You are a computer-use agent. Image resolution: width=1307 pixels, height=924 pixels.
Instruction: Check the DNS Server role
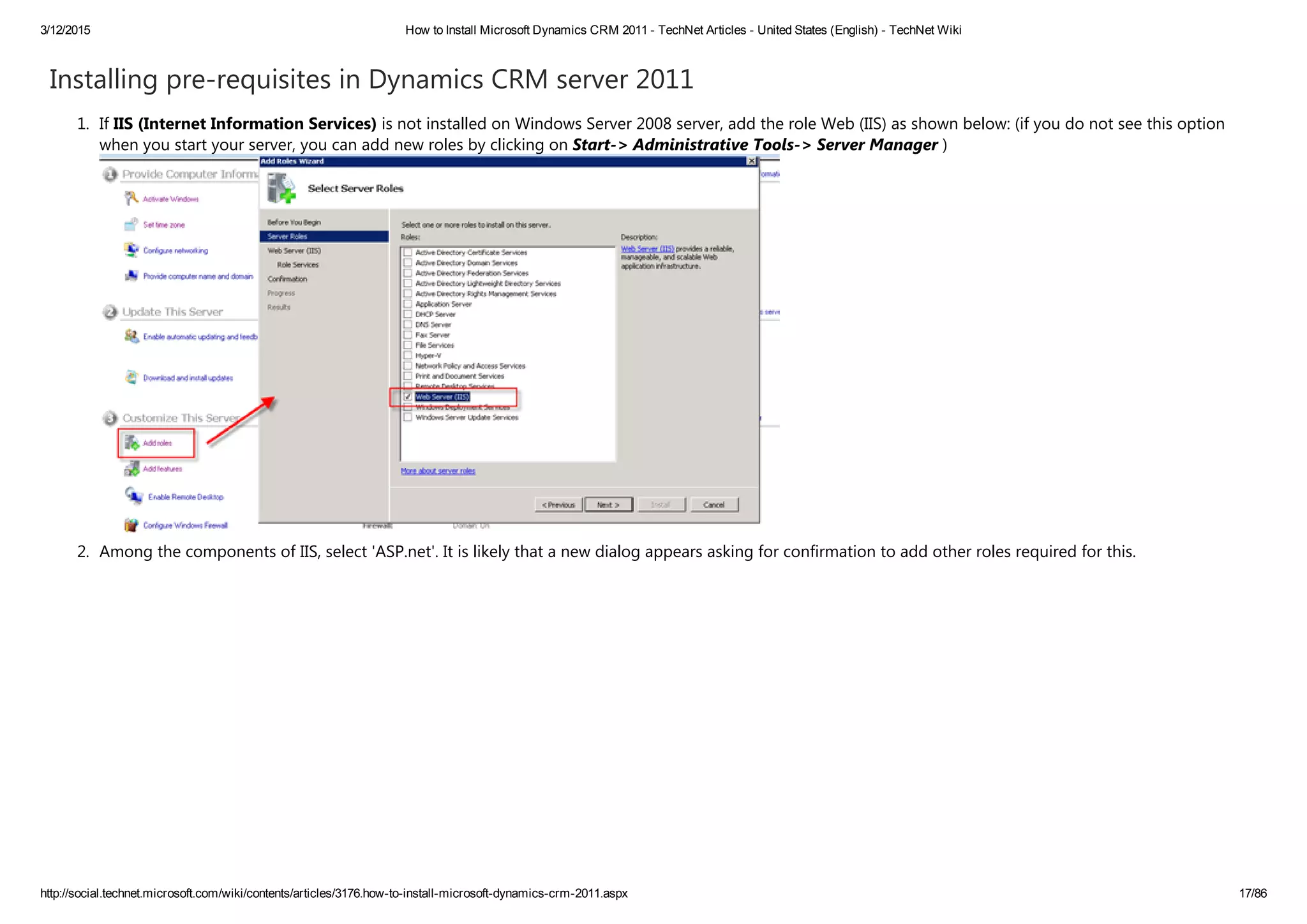(408, 324)
